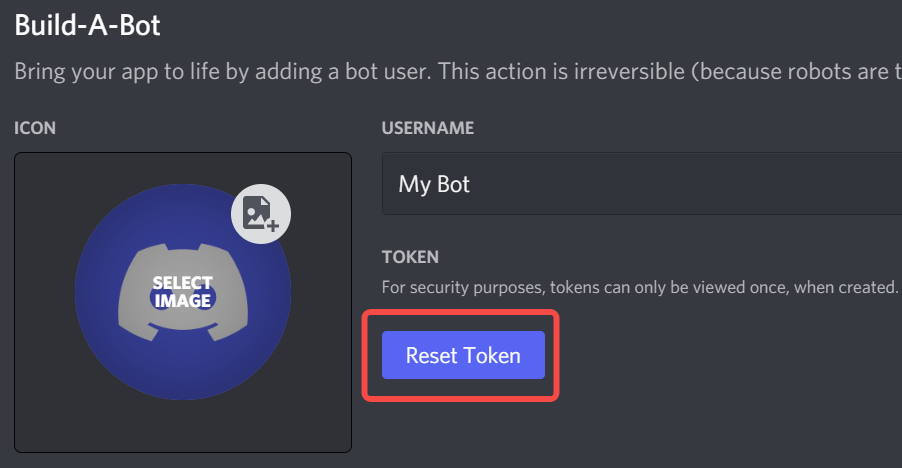The height and width of the screenshot is (468, 902).
Task: Focus the My Bot username field
Action: tap(641, 184)
